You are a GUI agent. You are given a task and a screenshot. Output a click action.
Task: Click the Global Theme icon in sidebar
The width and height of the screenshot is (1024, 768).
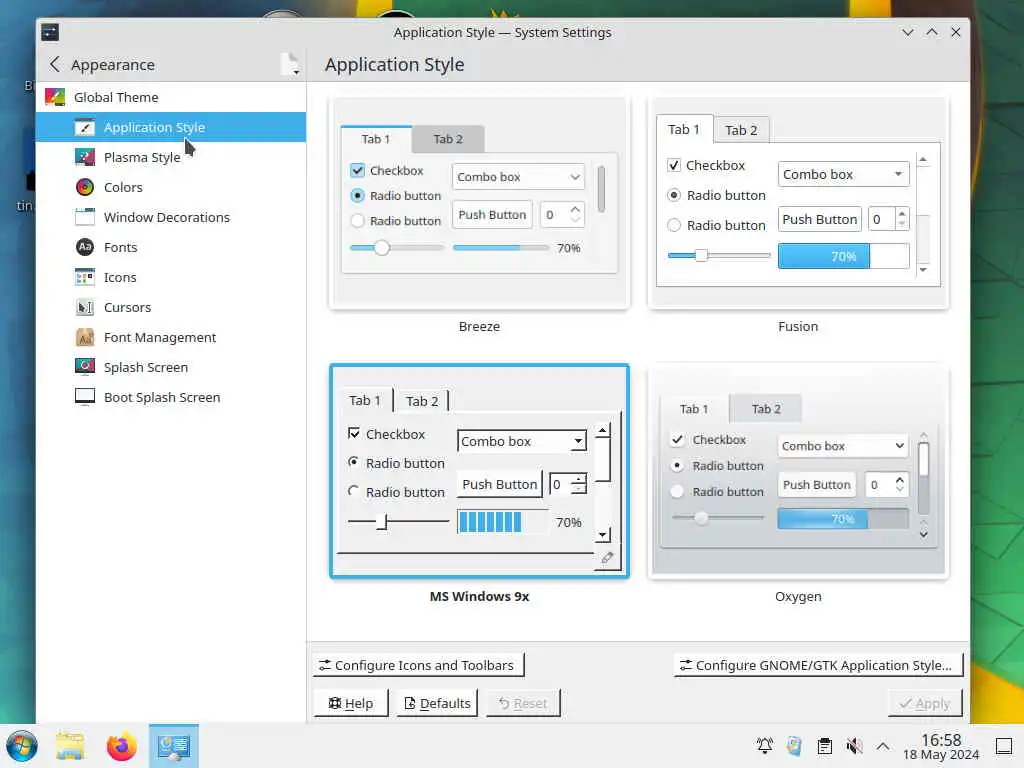tap(55, 97)
